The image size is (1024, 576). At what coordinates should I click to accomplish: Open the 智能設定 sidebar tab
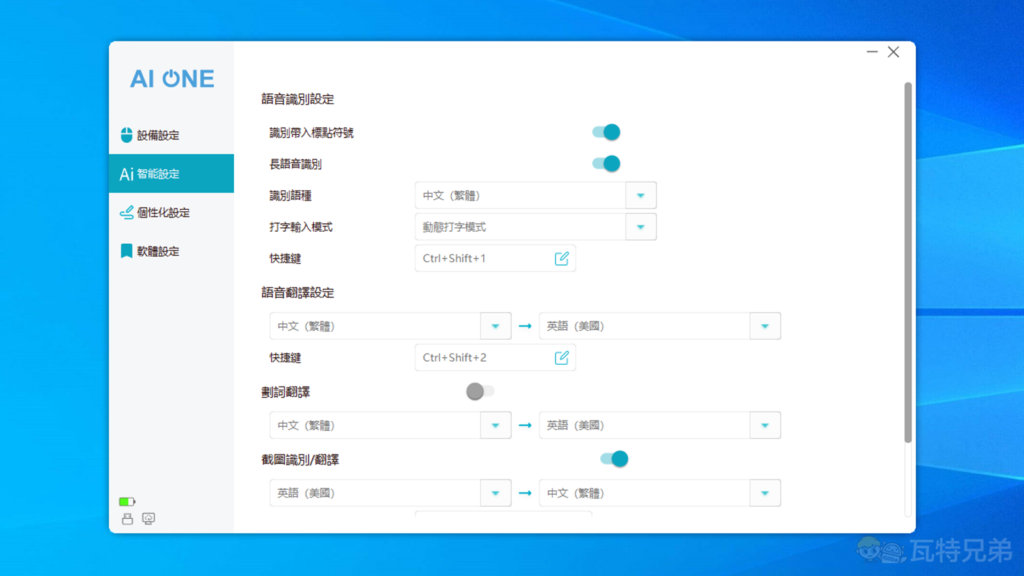tap(171, 174)
